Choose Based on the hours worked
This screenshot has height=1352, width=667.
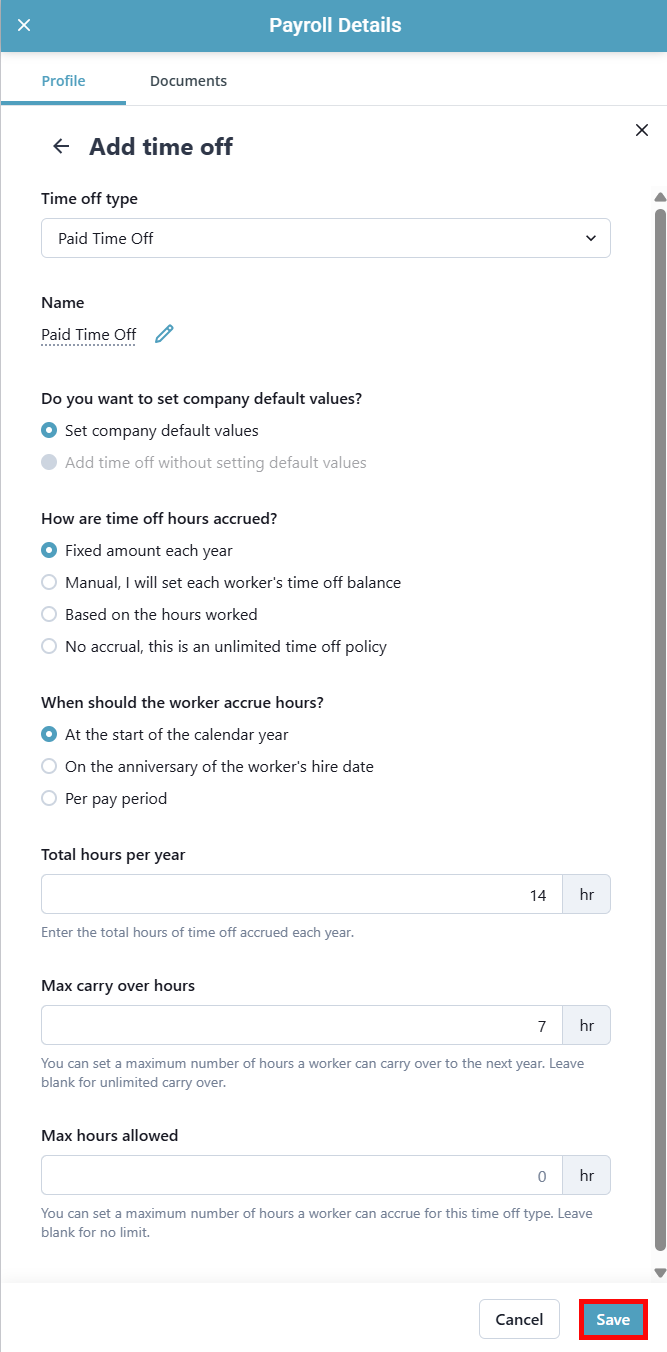coord(49,614)
